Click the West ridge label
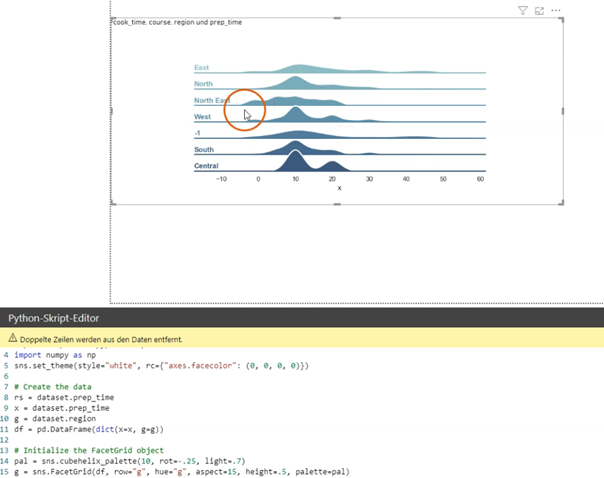This screenshot has width=604, height=478. click(x=202, y=117)
